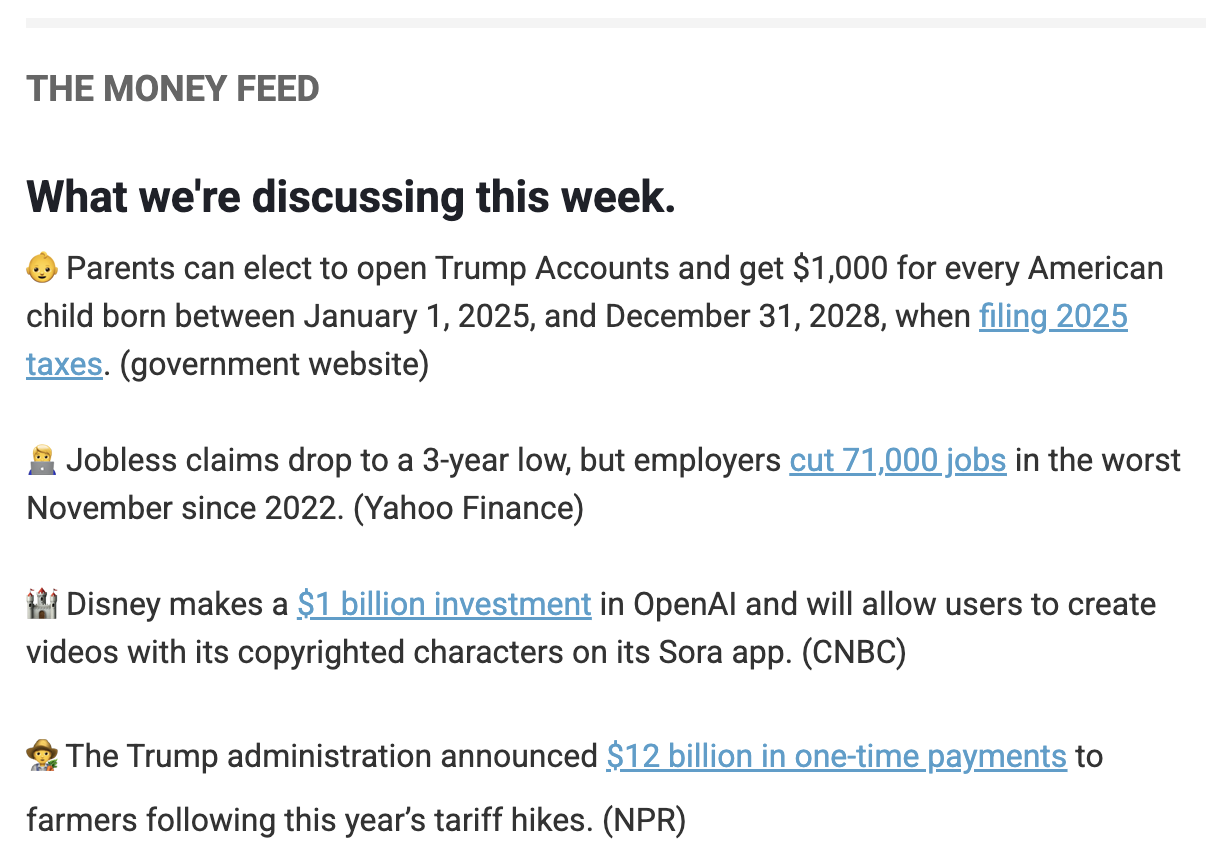This screenshot has width=1226, height=854.
Task: Click the horizontal divider line at top
Action: 615,22
